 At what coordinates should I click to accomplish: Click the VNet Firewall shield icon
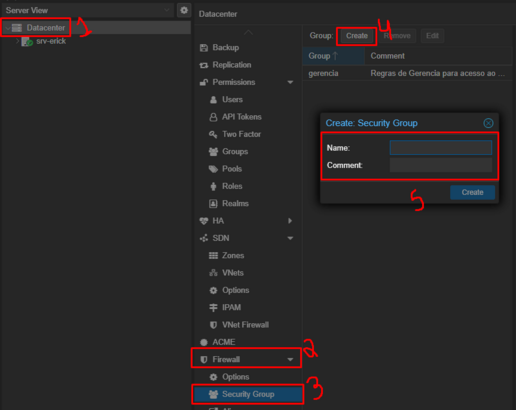213,325
